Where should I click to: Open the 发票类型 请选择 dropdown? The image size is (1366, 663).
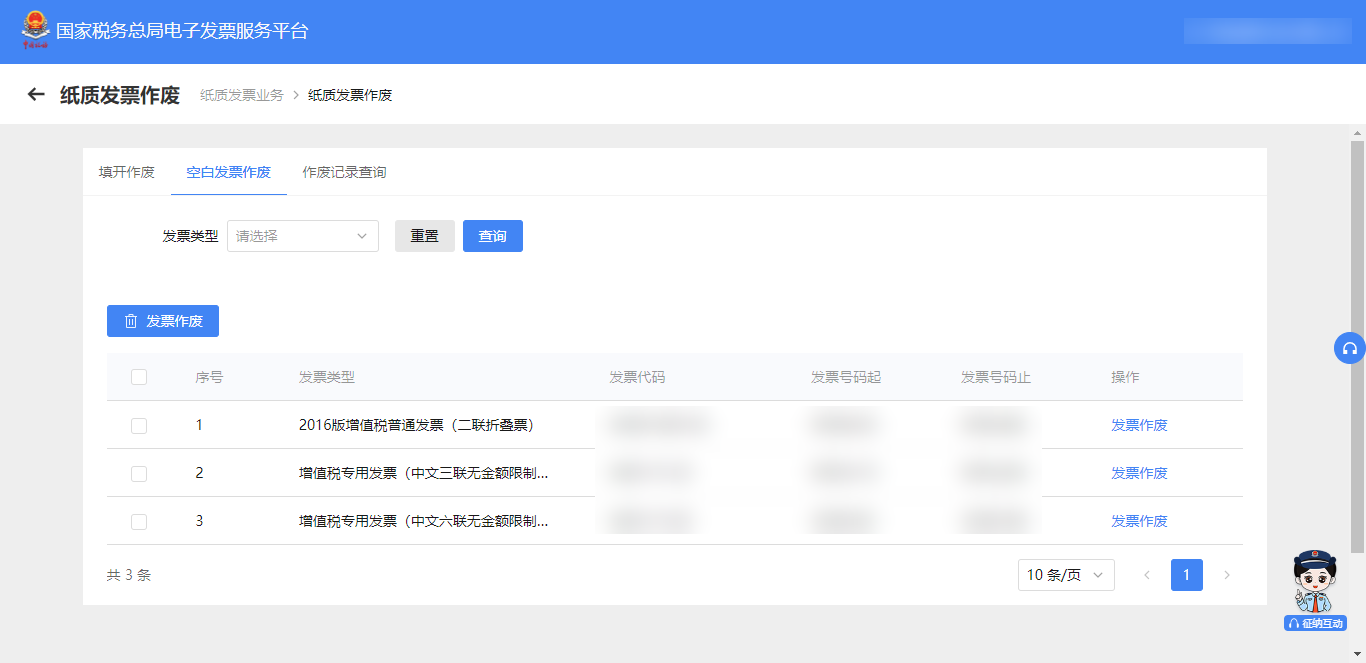coord(303,236)
